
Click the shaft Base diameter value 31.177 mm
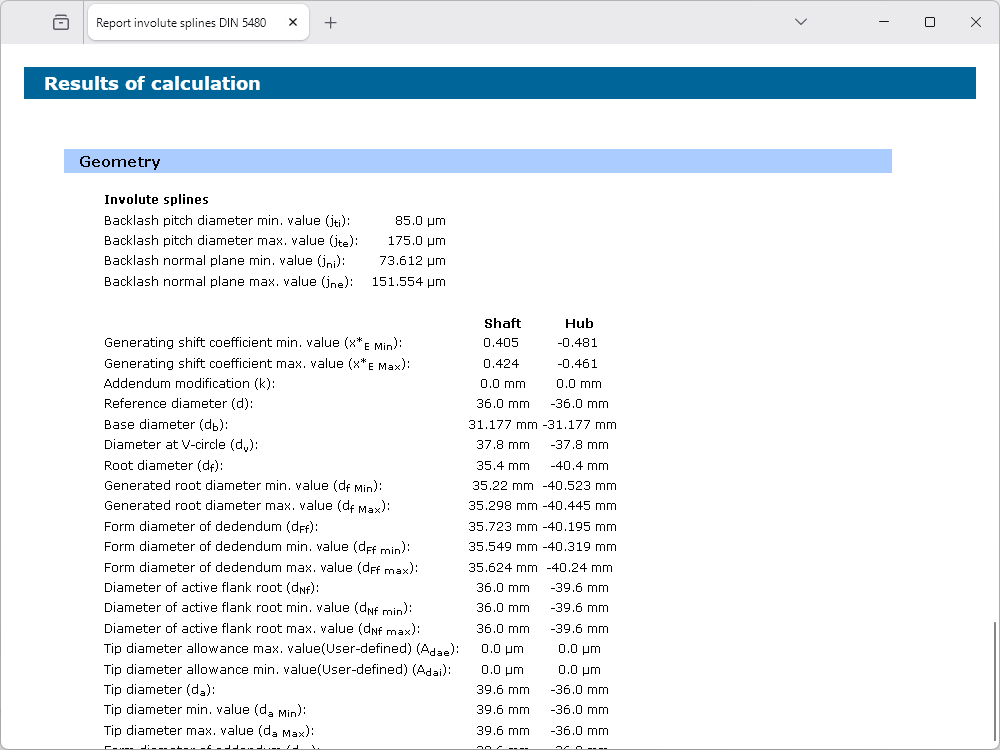coord(501,425)
